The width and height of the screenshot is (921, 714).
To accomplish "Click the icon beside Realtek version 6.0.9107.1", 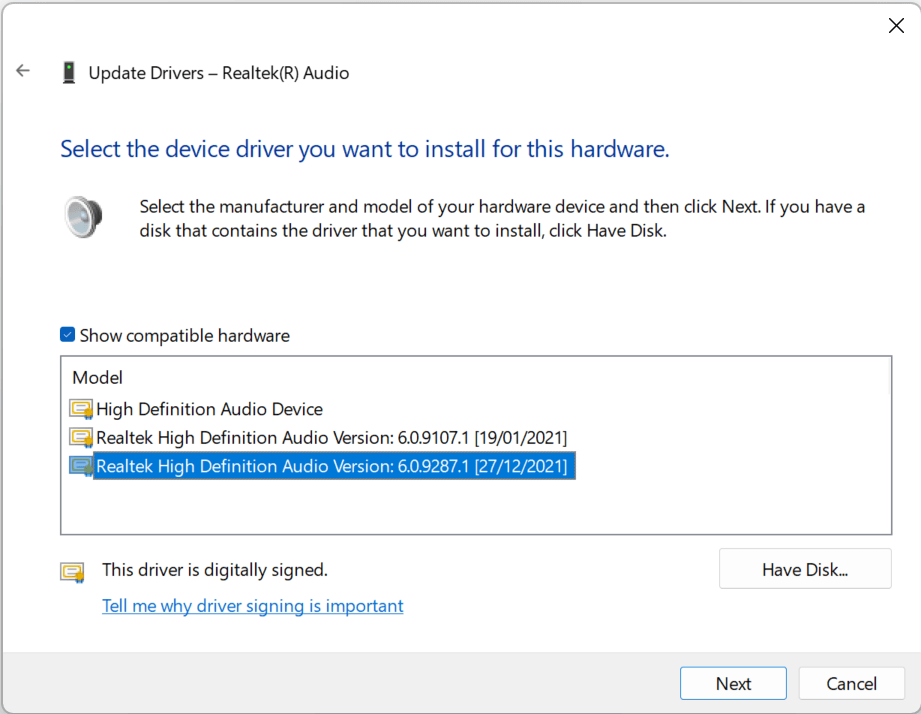I will pos(81,438).
